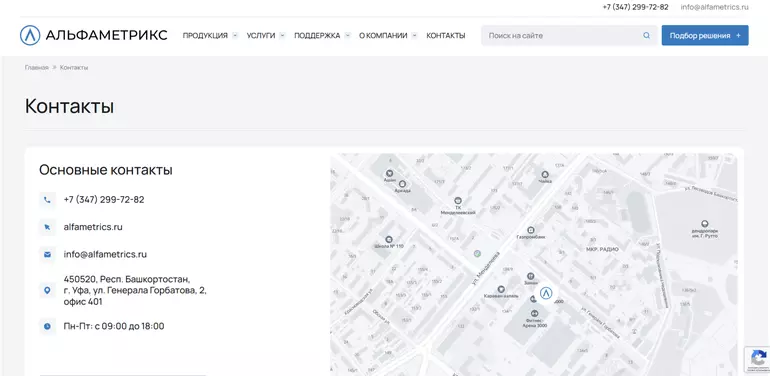Click the АЛЬФАМЕТРИКС logo text
The height and width of the screenshot is (376, 770).
pos(106,35)
